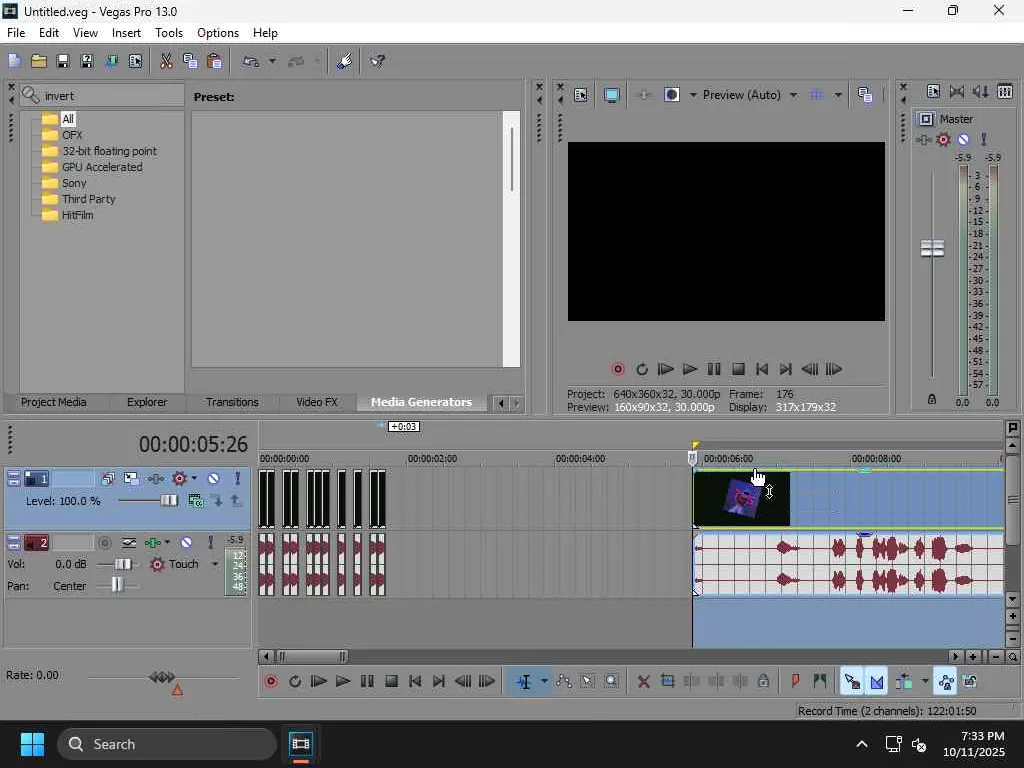This screenshot has width=1024, height=768.
Task: Open the Tools menu
Action: 168,33
